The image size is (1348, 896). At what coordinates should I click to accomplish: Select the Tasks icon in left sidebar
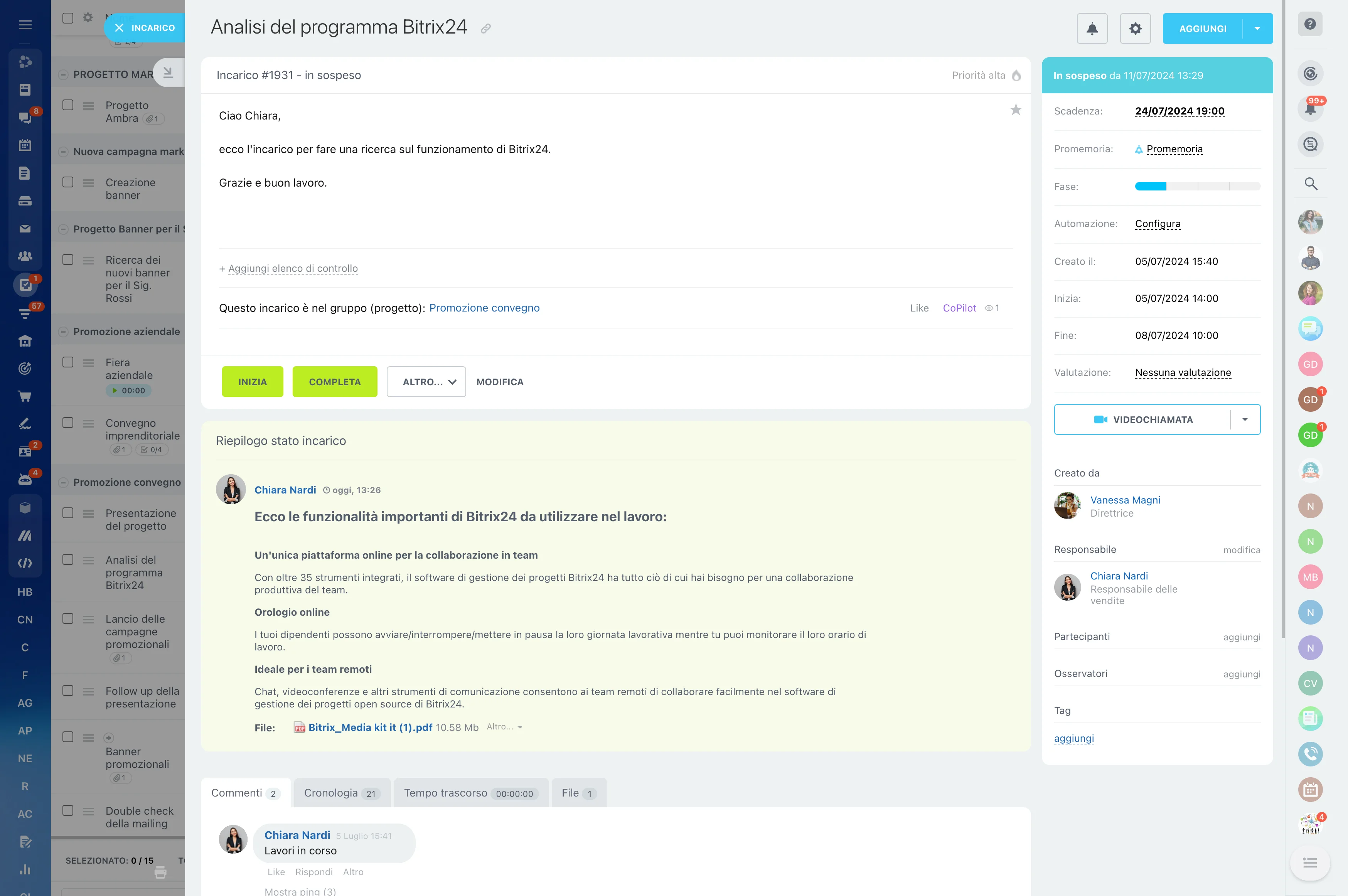(25, 285)
